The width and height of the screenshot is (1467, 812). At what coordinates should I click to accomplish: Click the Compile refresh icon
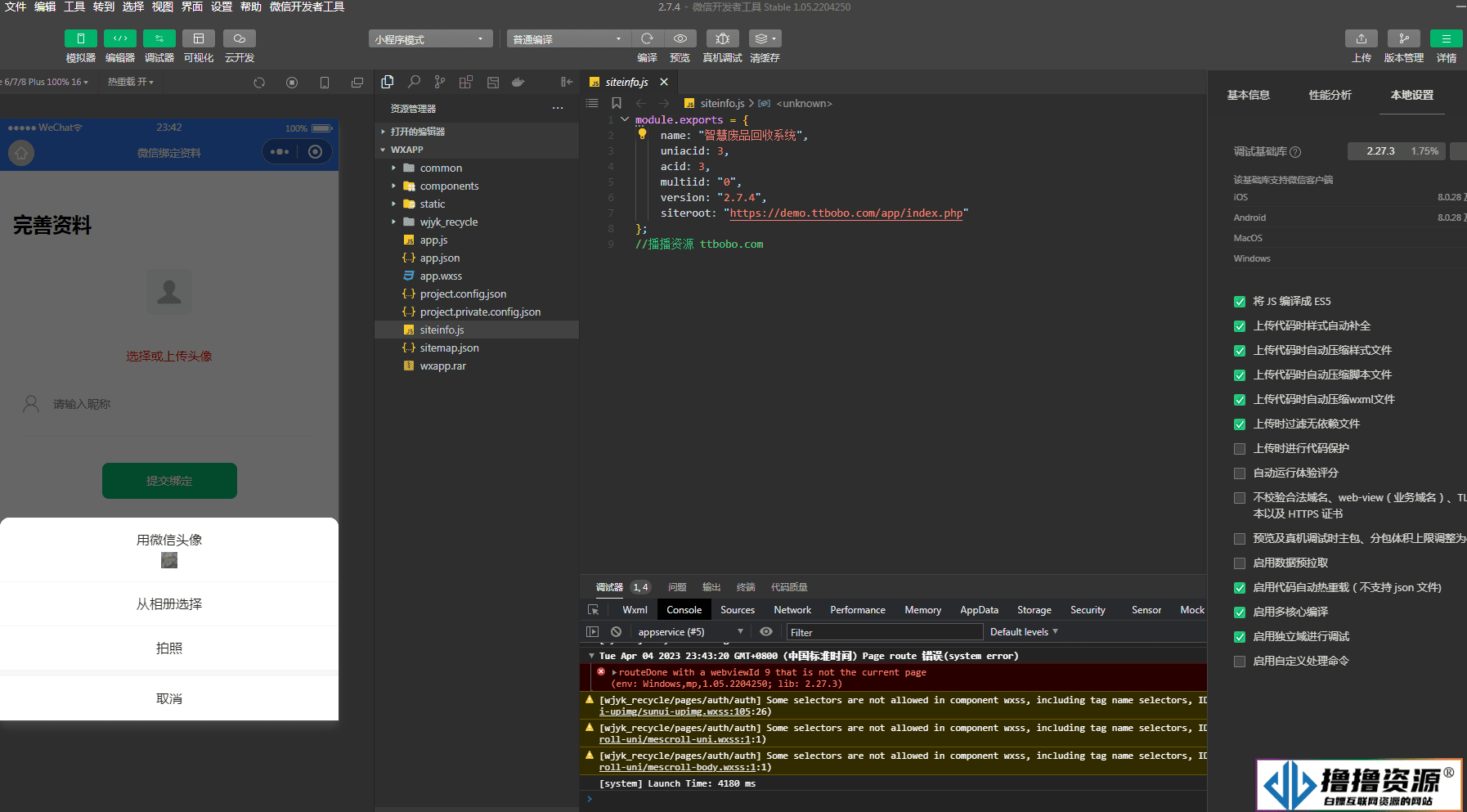(x=647, y=38)
